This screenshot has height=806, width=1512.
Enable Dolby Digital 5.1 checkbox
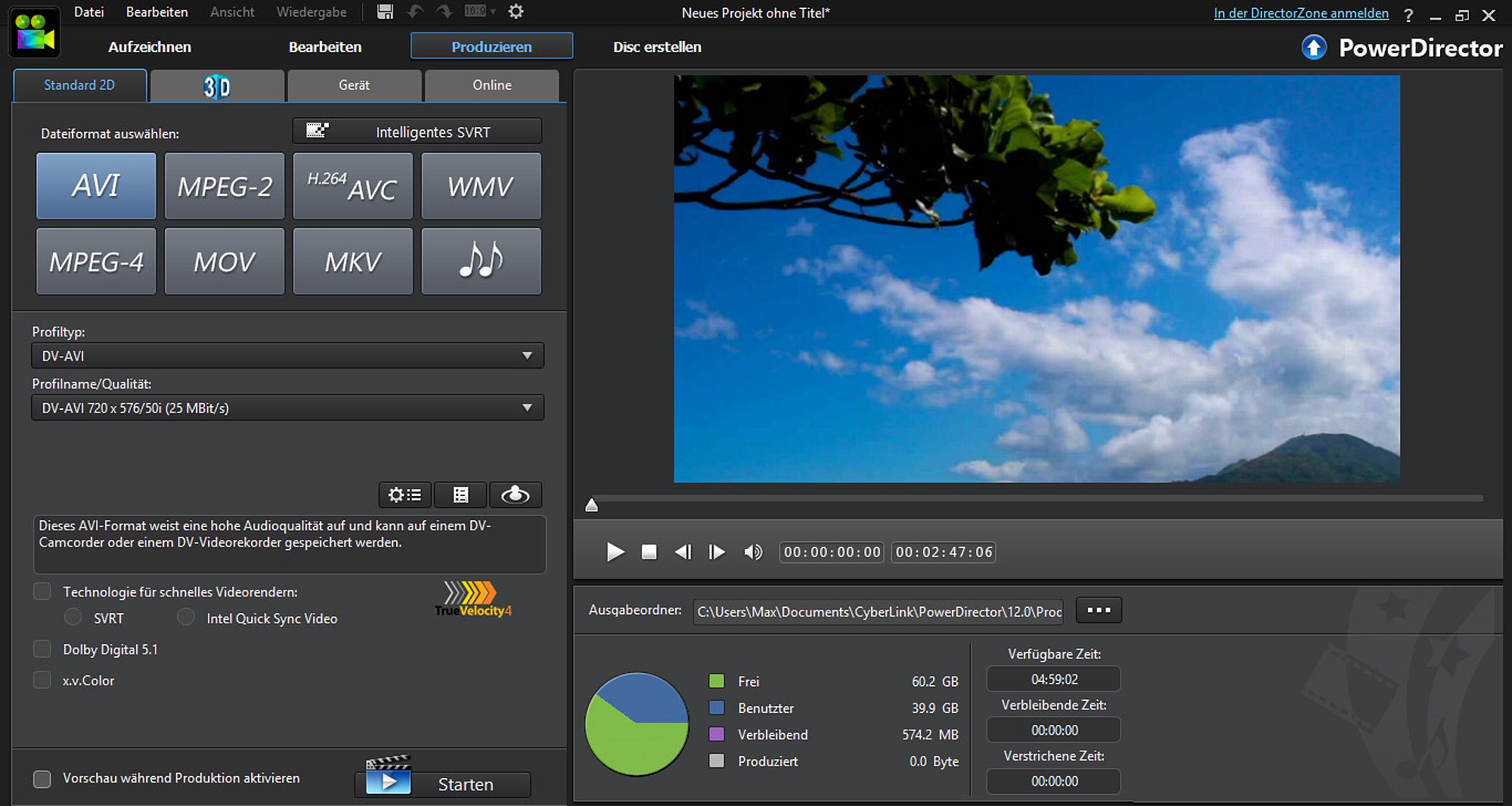tap(42, 649)
